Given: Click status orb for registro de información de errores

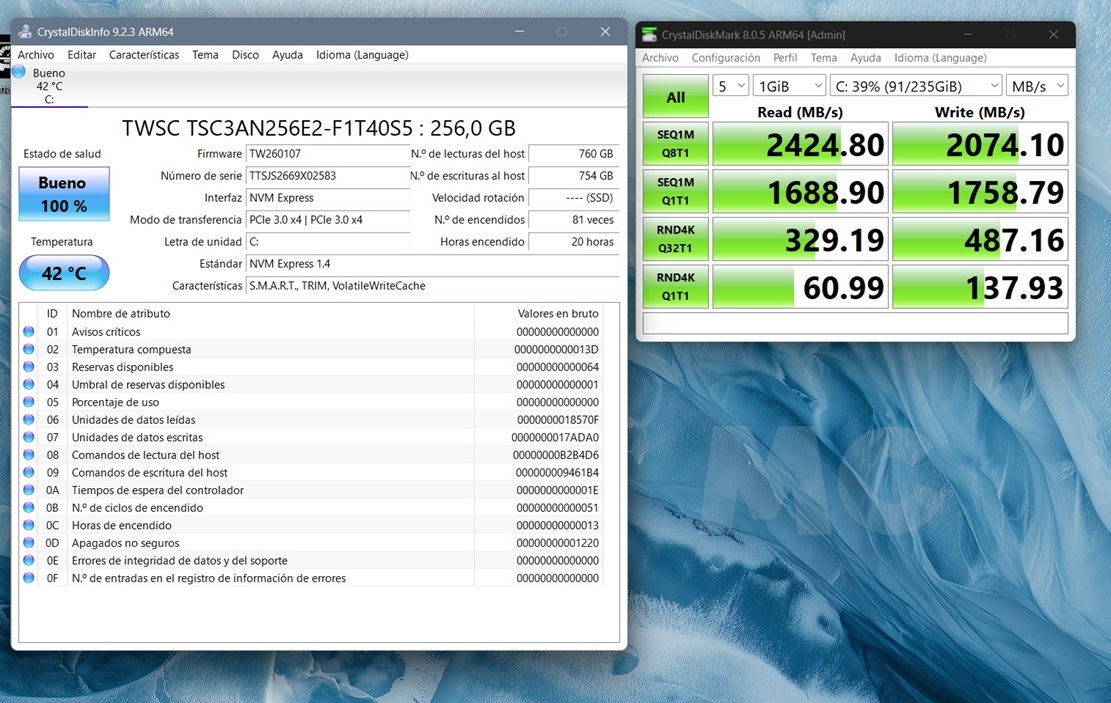Looking at the screenshot, I should [x=28, y=578].
